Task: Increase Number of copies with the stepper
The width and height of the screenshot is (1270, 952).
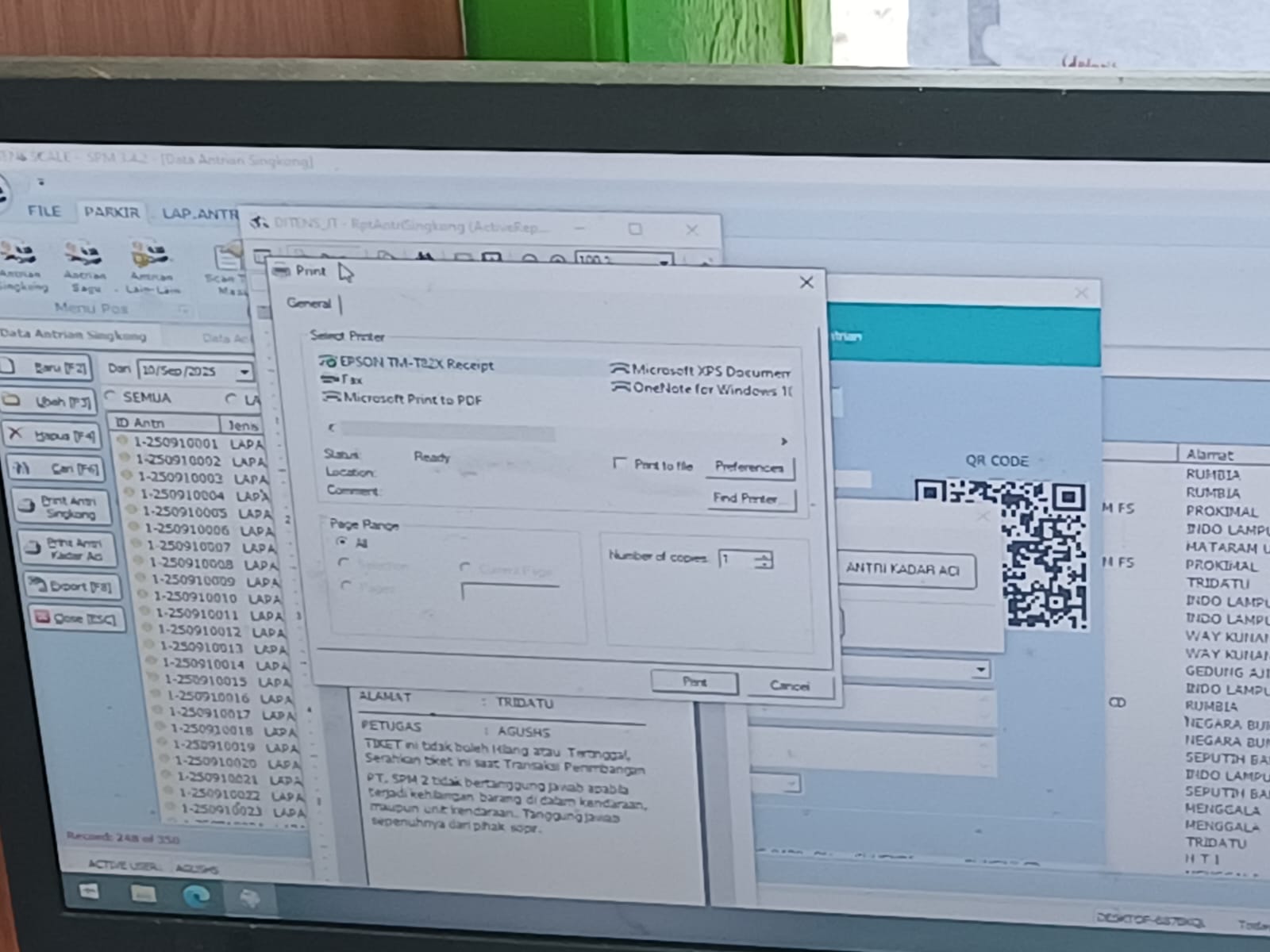Action: tap(762, 556)
